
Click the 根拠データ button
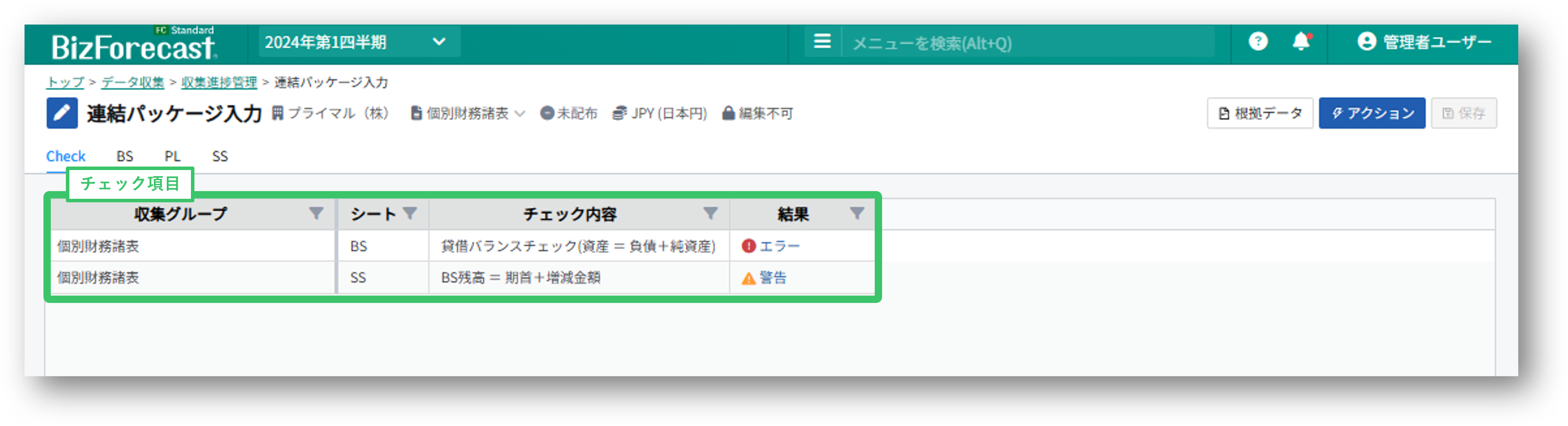point(1259,113)
